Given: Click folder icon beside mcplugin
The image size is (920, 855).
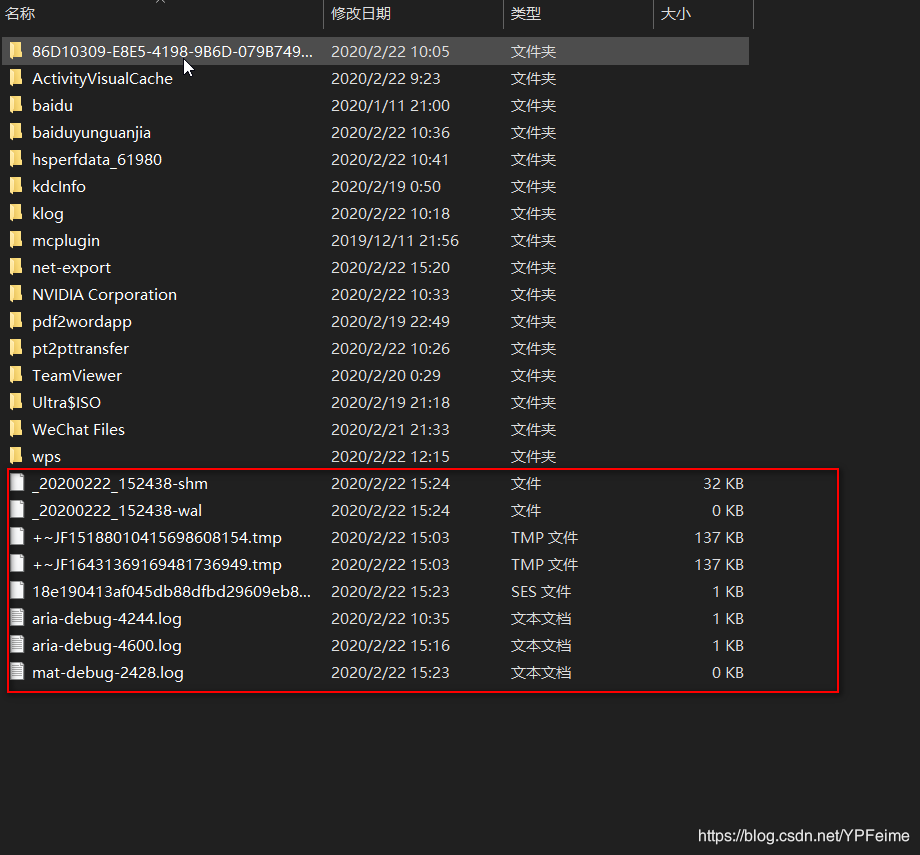Looking at the screenshot, I should pos(16,239).
